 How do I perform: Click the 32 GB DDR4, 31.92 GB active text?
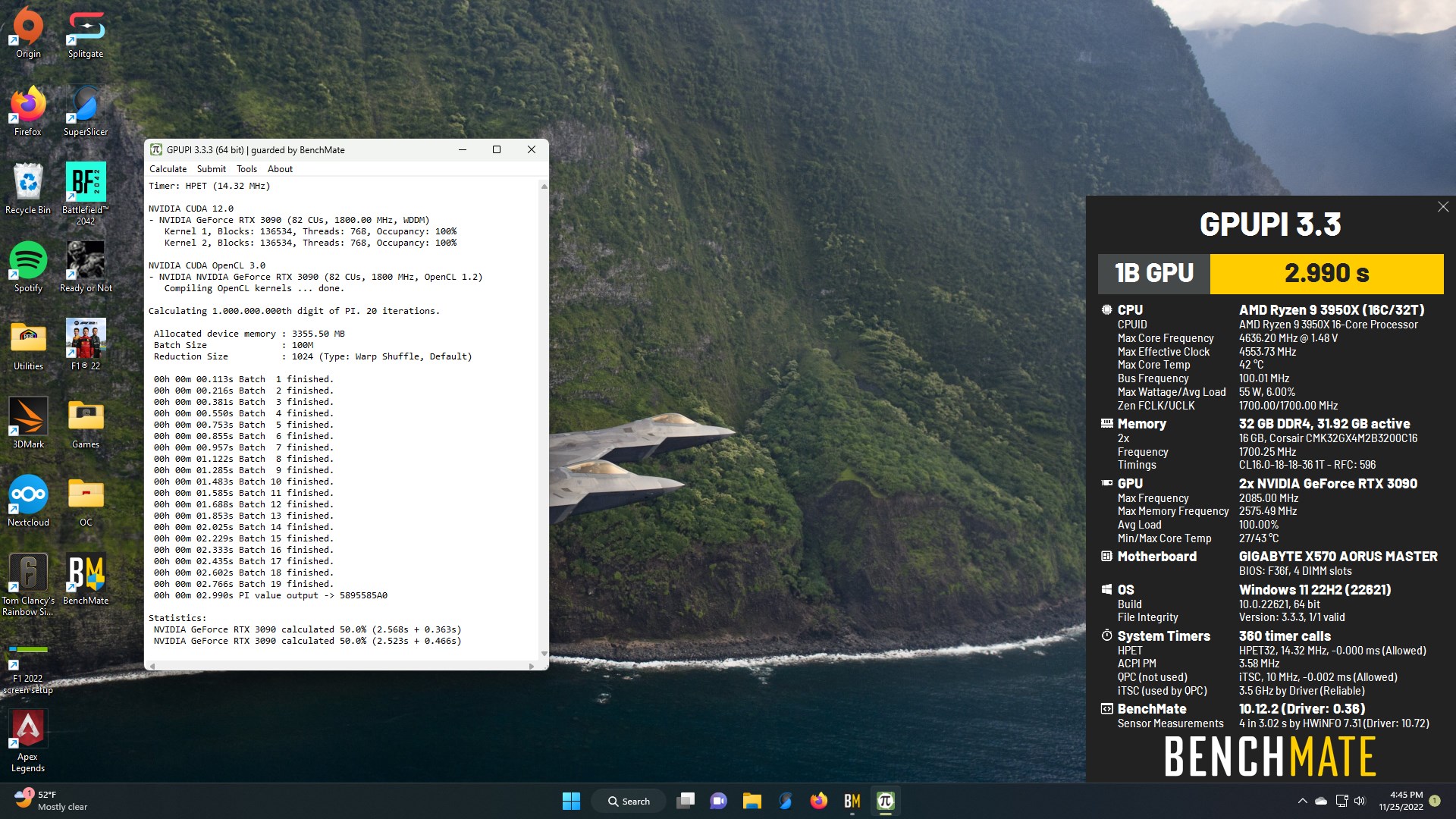pyautogui.click(x=1324, y=424)
